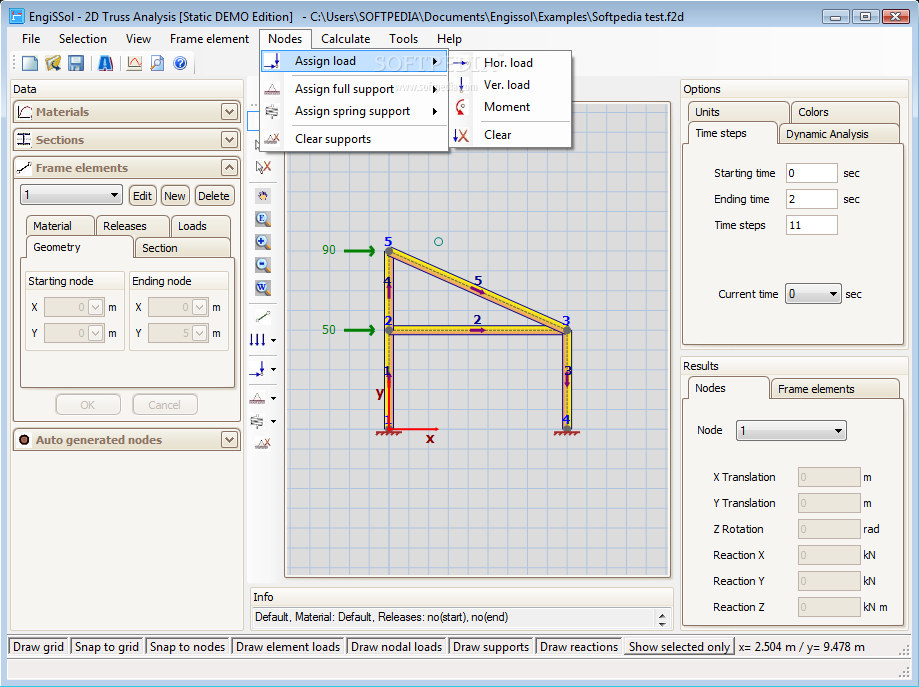
Task: Click the zoom window magnifier icon
Action: click(x=263, y=288)
